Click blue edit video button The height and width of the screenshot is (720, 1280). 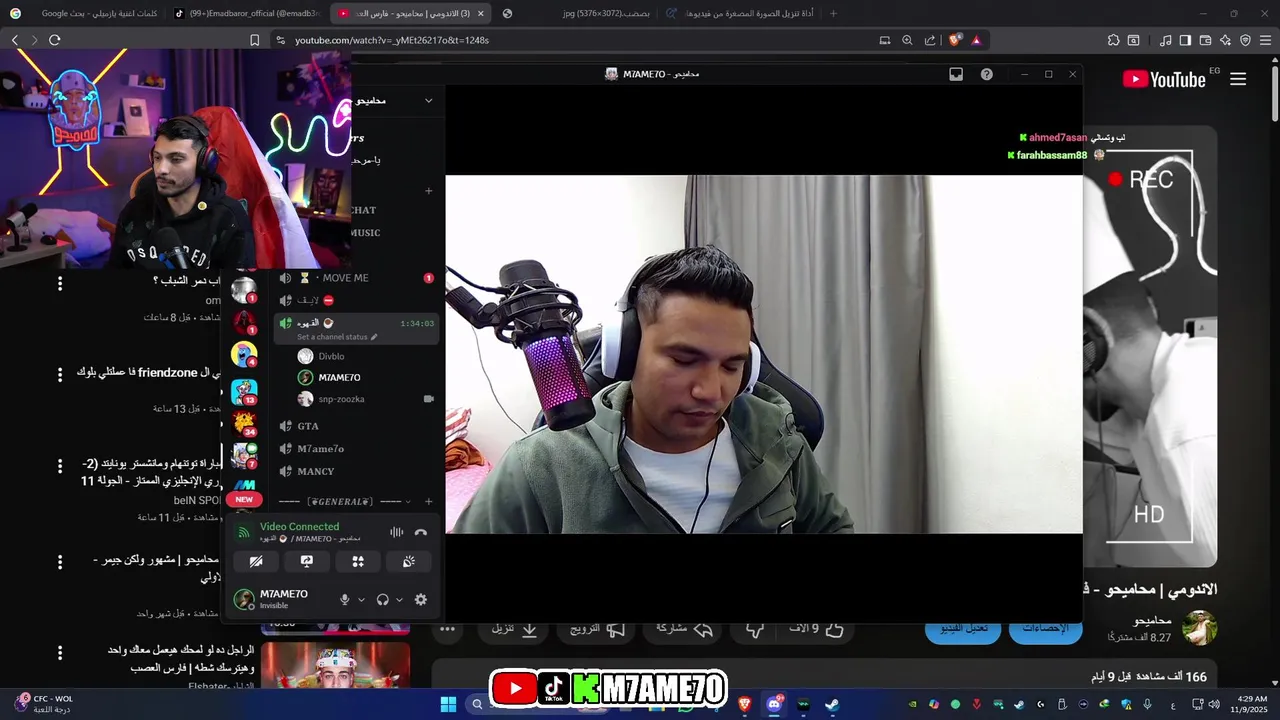point(963,629)
